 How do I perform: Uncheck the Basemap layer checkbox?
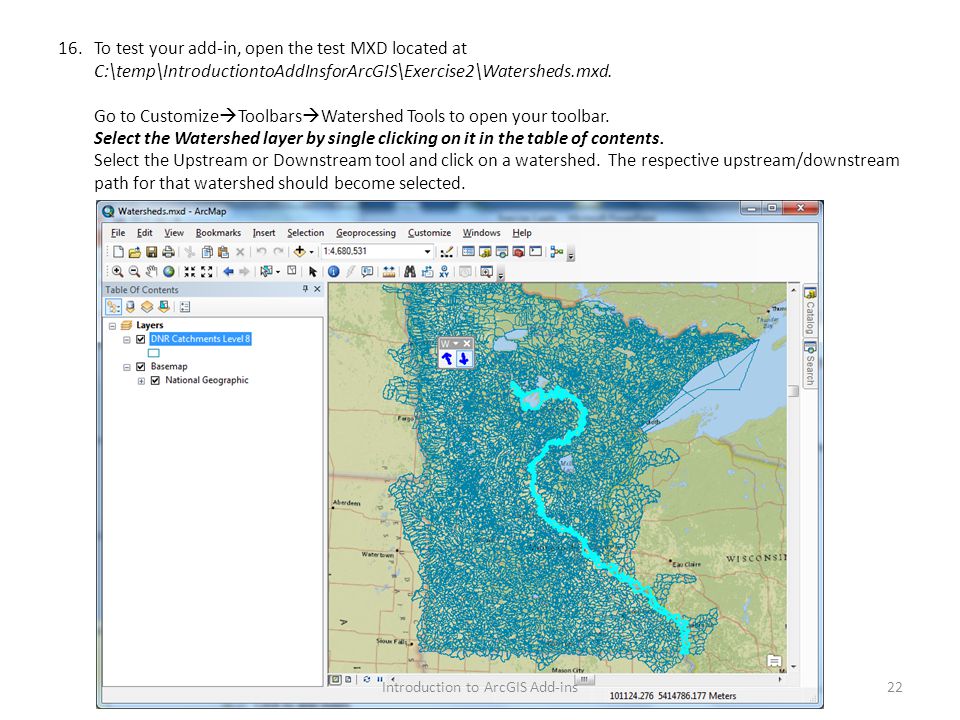(140, 367)
